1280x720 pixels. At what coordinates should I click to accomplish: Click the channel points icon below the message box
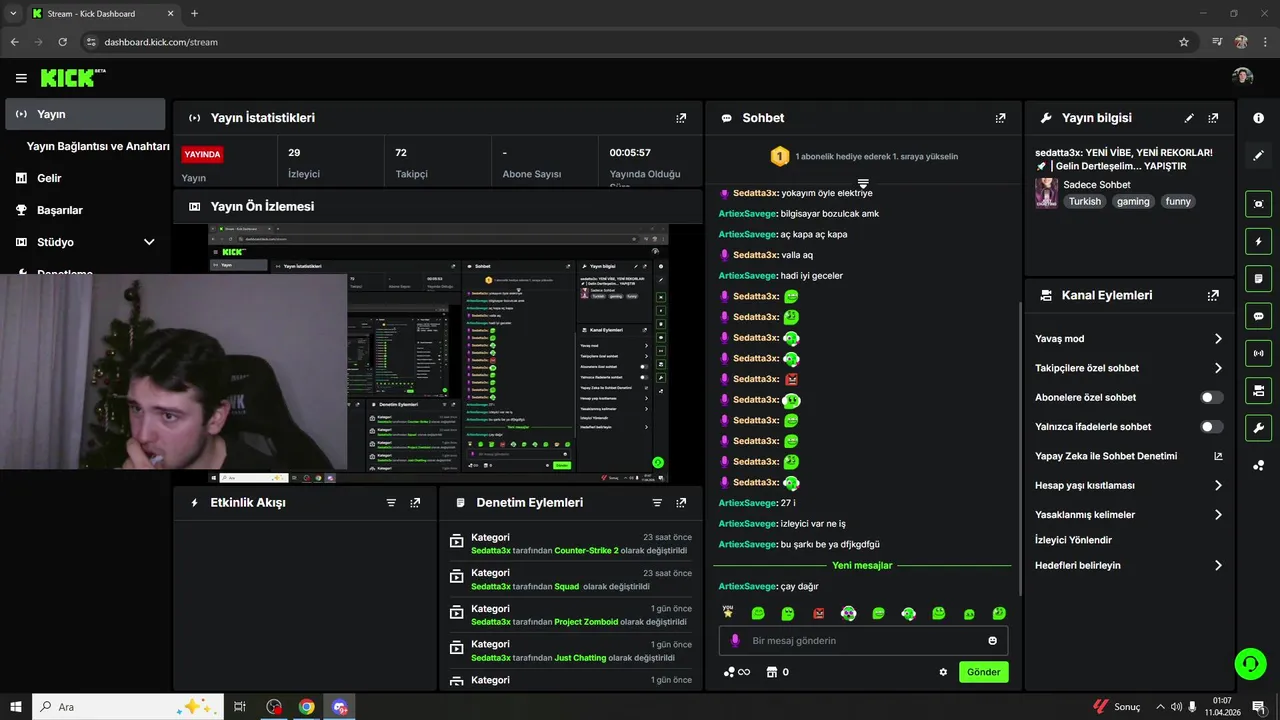pyautogui.click(x=736, y=672)
